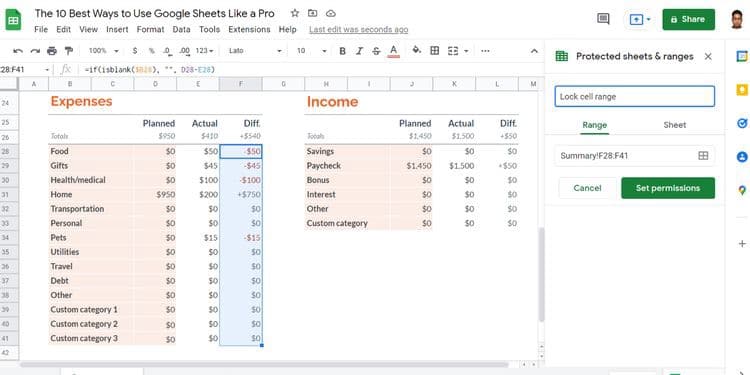Screen dimensions: 750x375
Task: Click the select data range grid icon
Action: (703, 155)
